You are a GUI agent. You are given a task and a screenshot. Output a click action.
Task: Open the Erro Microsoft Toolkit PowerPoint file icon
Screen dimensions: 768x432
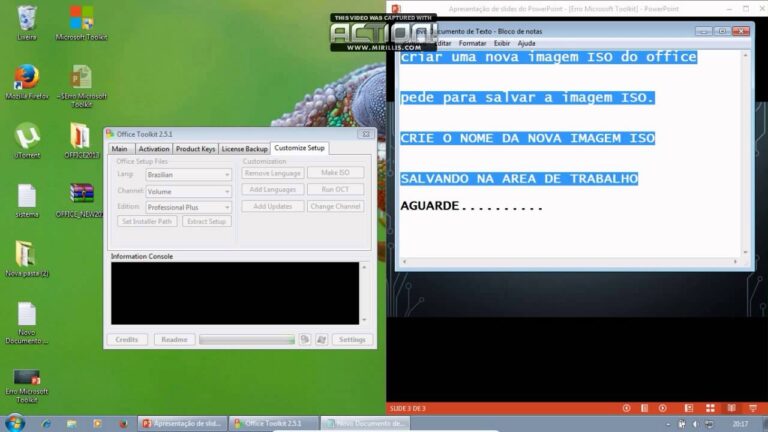[x=81, y=86]
